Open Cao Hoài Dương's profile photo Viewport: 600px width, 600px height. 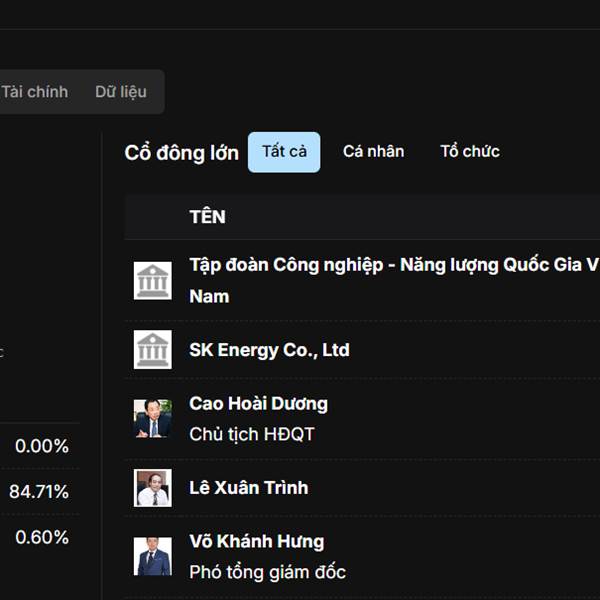[x=153, y=418]
